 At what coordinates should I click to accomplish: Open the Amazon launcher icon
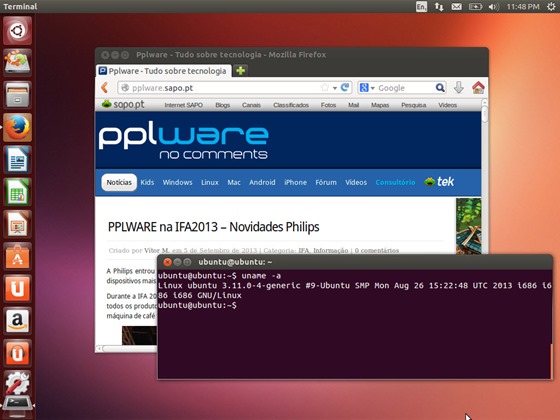pyautogui.click(x=18, y=321)
